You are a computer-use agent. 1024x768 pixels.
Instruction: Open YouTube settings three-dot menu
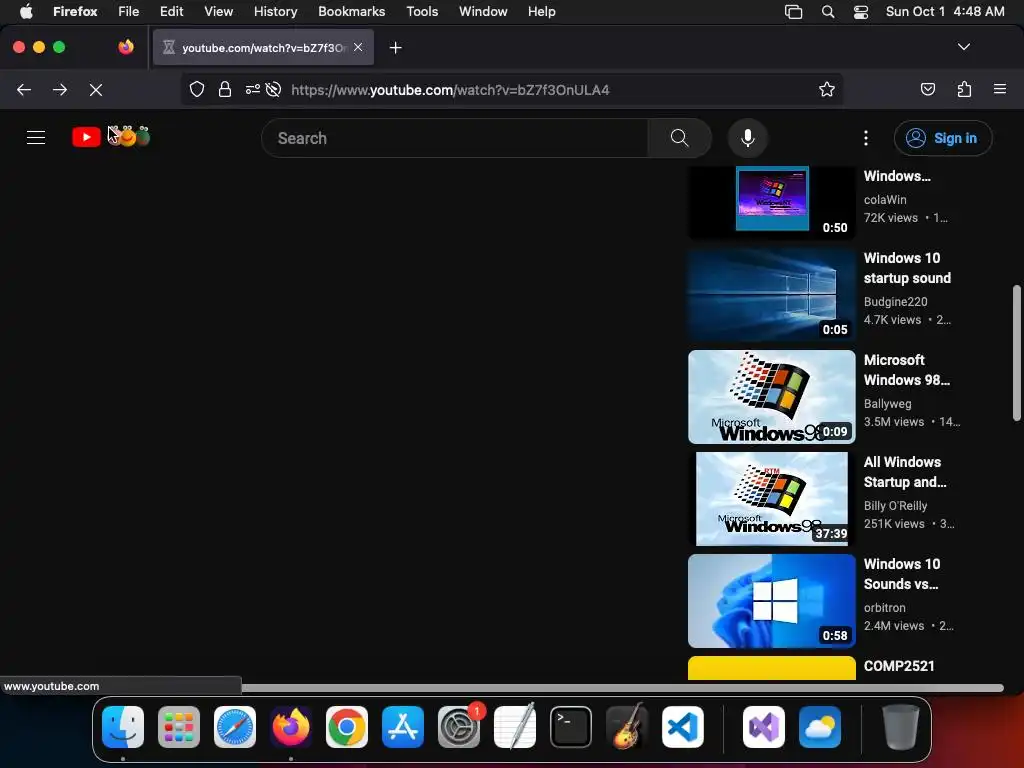point(865,138)
